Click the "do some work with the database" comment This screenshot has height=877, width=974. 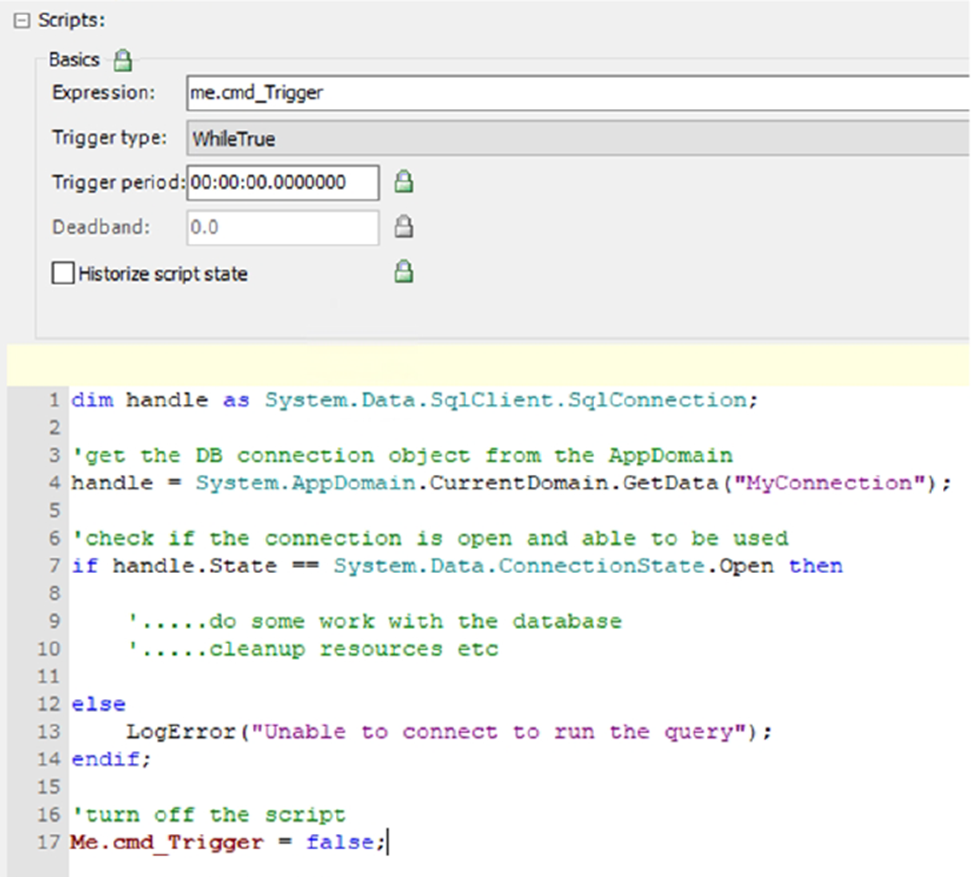[375, 621]
